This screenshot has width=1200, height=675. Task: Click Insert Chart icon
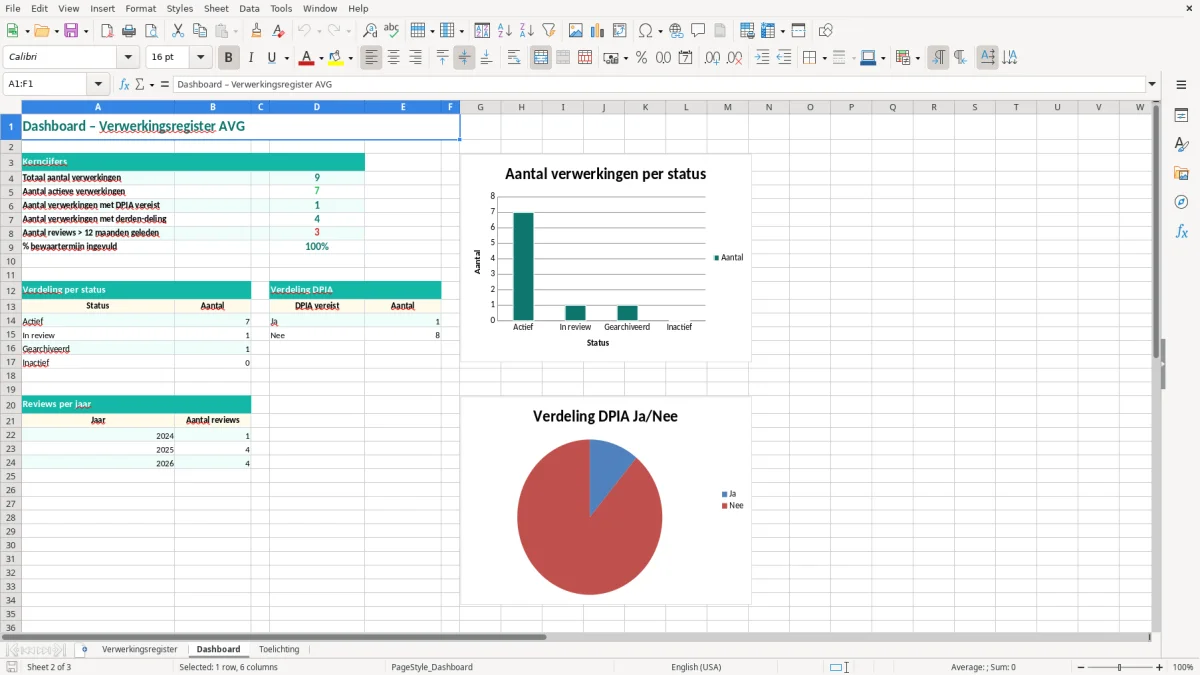(x=598, y=31)
